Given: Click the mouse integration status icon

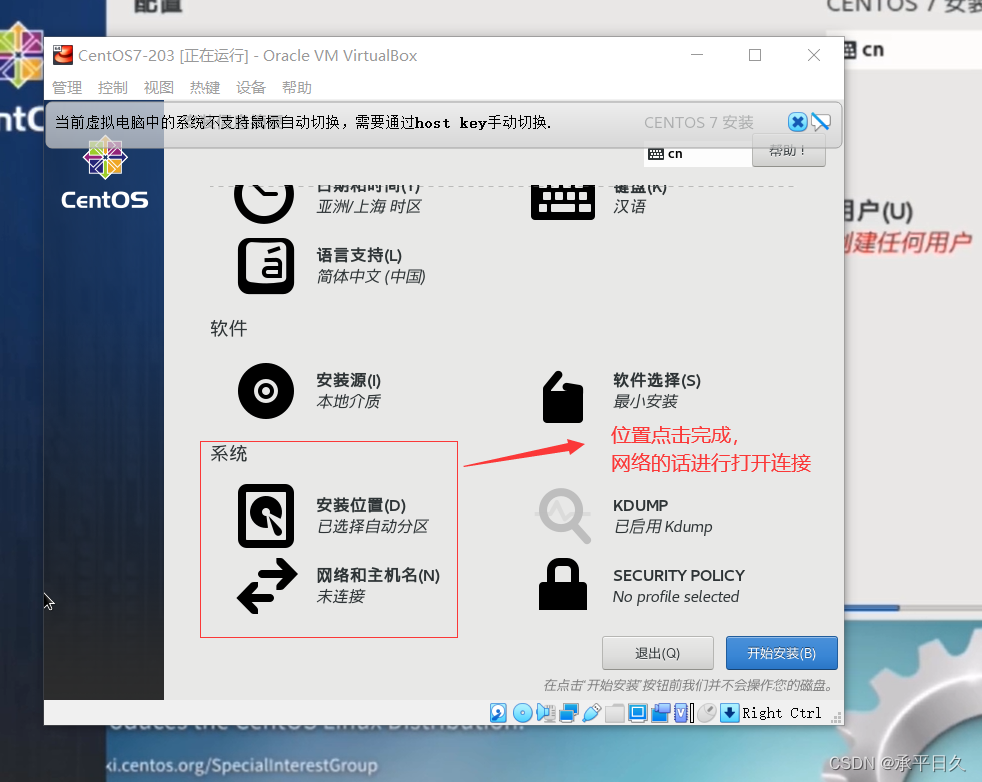Looking at the screenshot, I should click(x=706, y=713).
